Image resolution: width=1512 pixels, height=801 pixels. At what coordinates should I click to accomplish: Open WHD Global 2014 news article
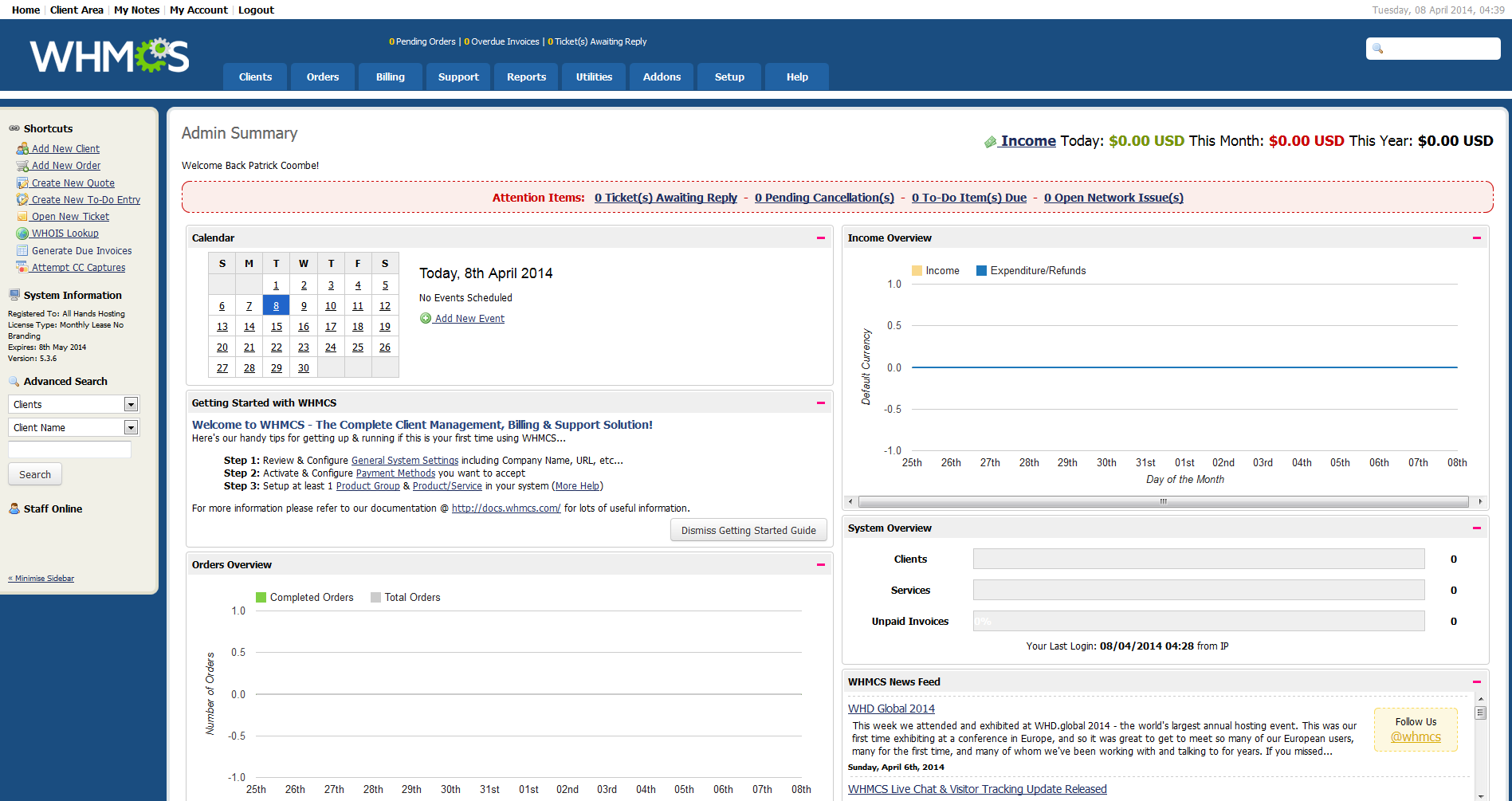pos(891,709)
